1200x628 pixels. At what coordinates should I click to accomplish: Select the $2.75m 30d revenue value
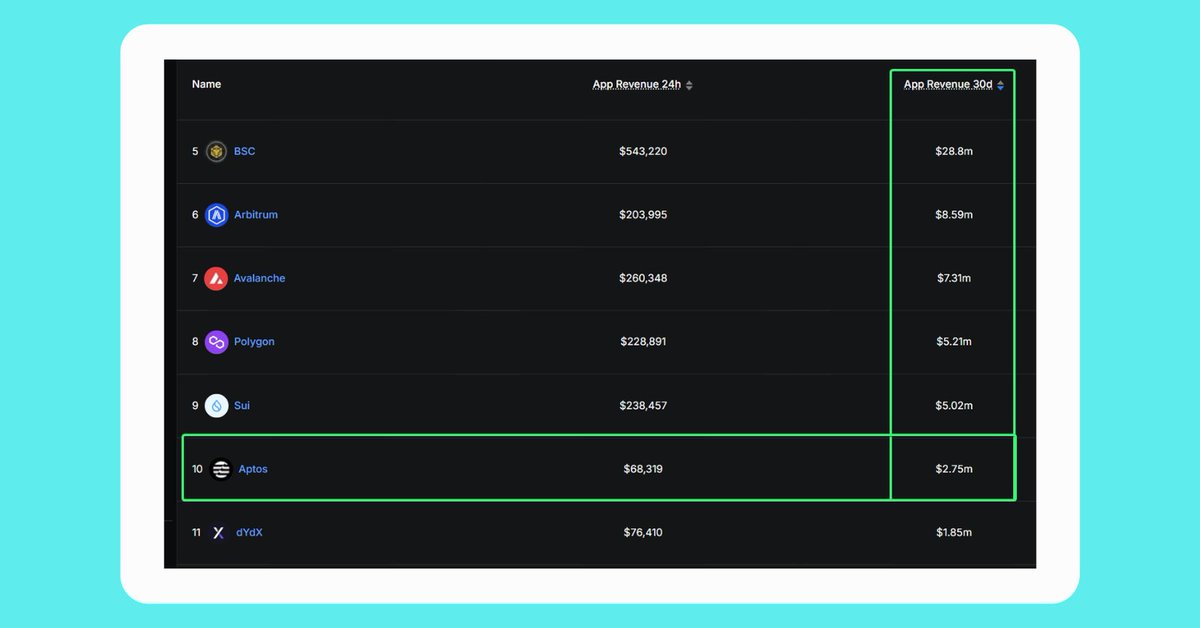(x=953, y=469)
